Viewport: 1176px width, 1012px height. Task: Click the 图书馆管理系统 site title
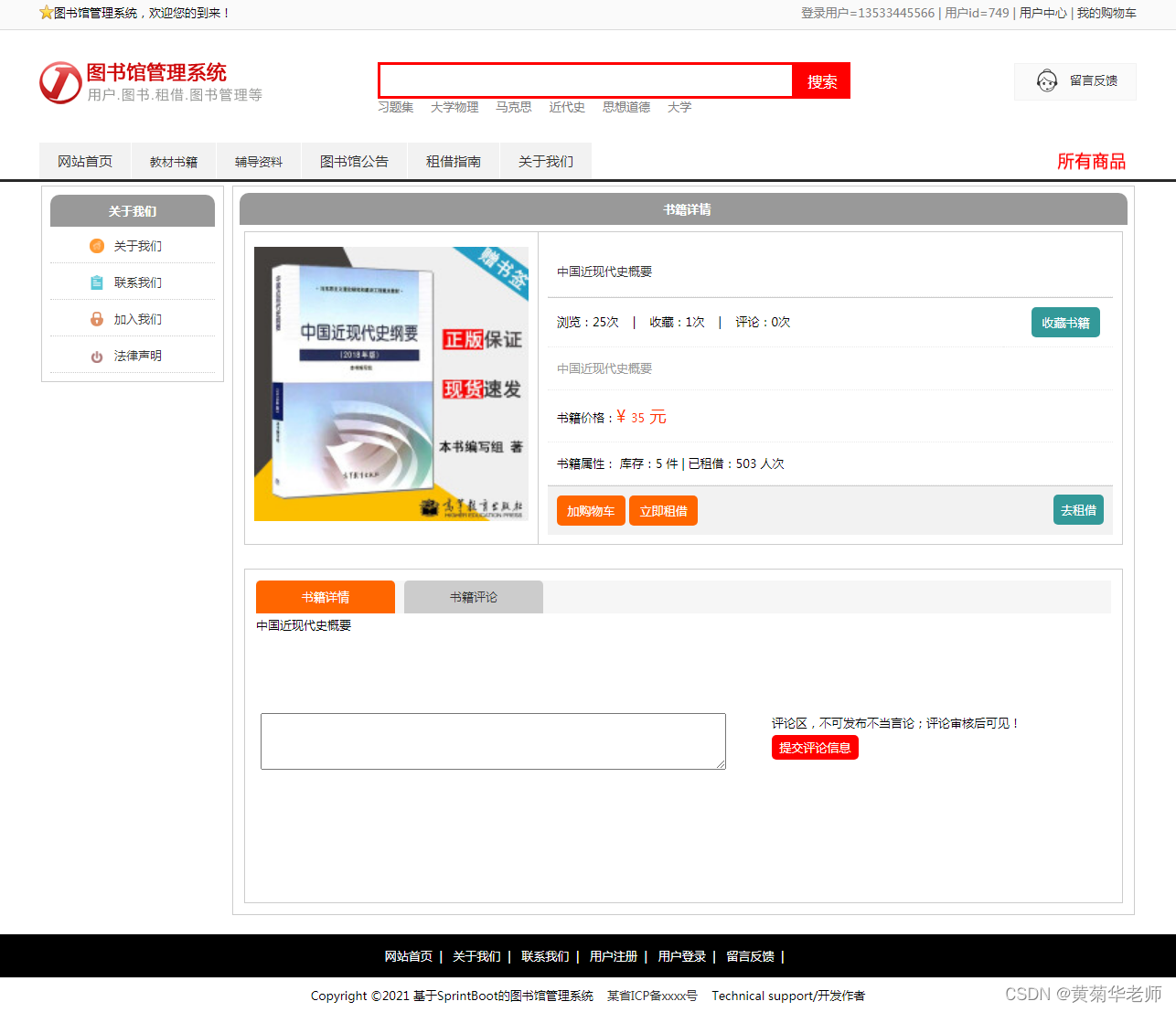pos(156,72)
